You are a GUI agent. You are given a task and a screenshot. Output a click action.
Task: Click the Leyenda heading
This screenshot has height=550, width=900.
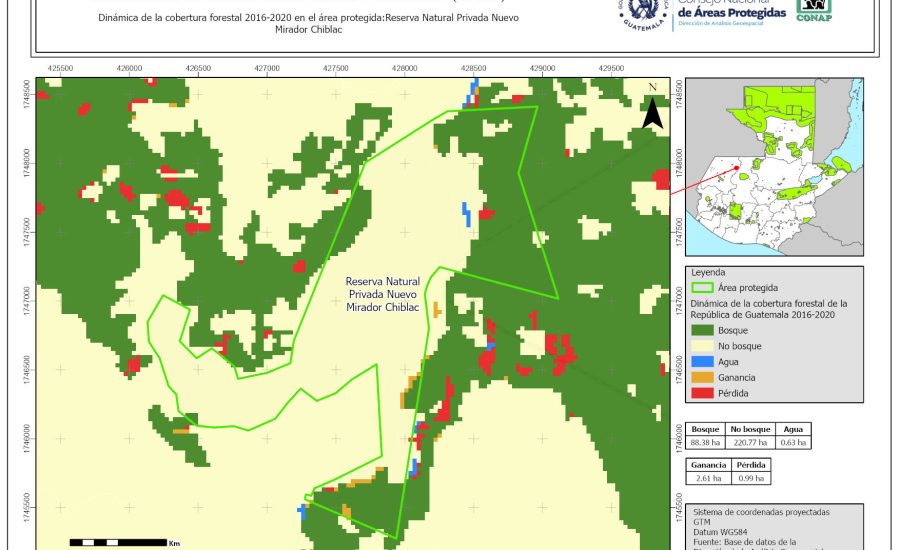point(707,271)
